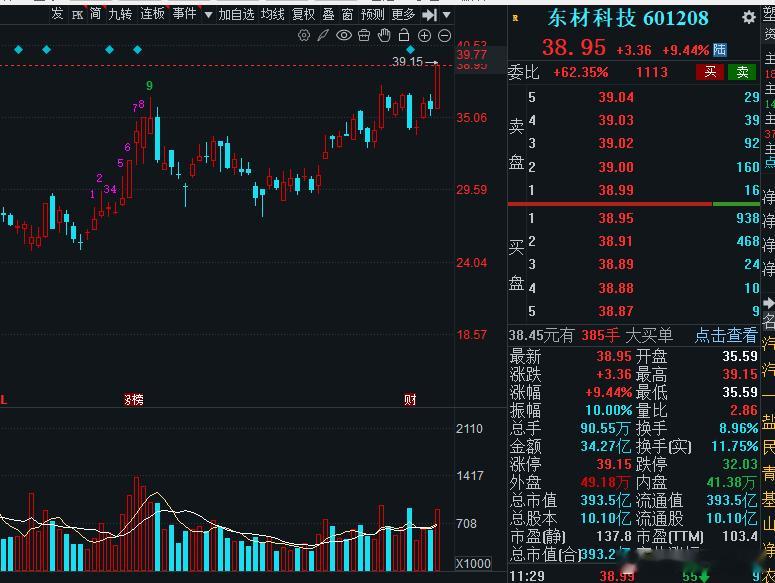Click the 叠 overlay button

pyautogui.click(x=329, y=14)
